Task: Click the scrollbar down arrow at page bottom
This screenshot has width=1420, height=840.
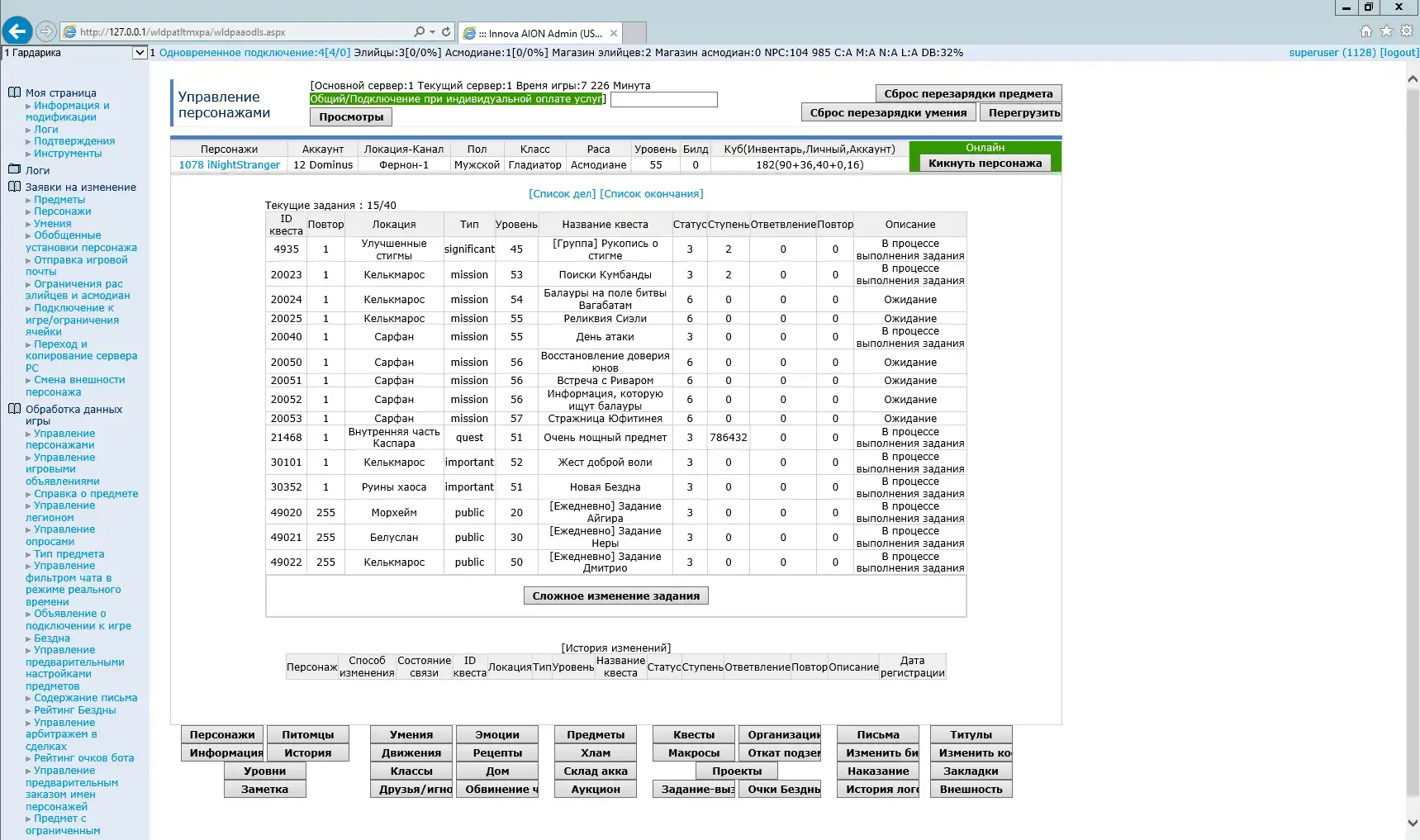Action: [1413, 823]
